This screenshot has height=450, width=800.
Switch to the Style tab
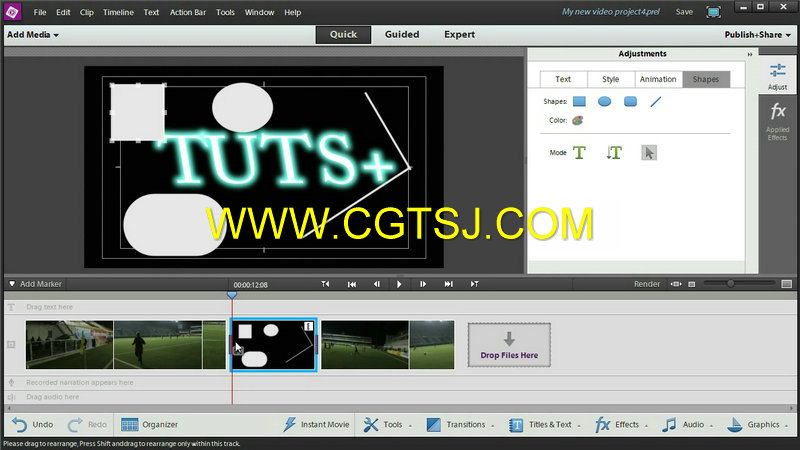coord(611,79)
